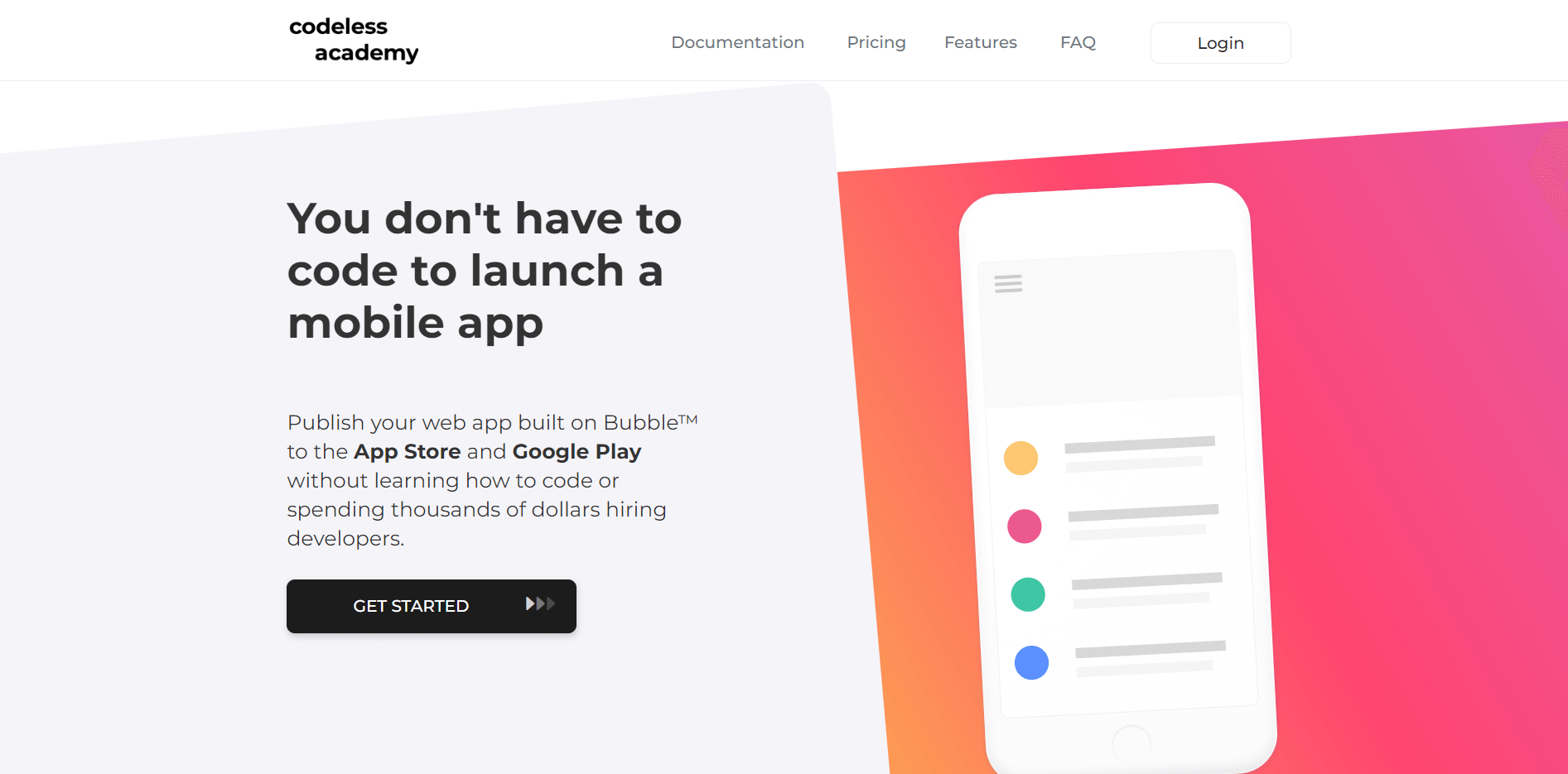Tap the phone mockup's home button
1568x774 pixels.
coord(1131,743)
